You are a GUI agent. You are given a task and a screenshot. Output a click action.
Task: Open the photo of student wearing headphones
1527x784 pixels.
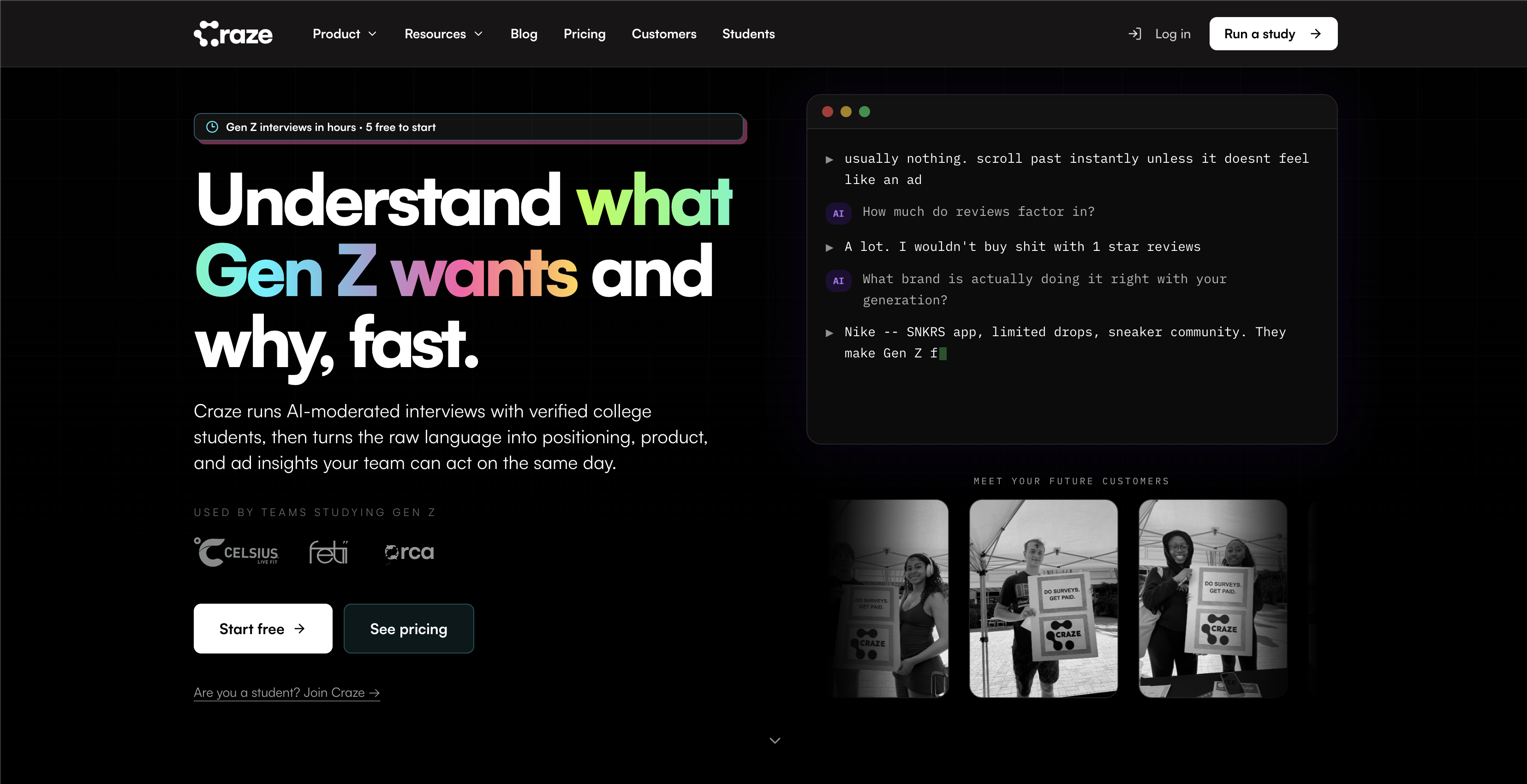[x=889, y=599]
